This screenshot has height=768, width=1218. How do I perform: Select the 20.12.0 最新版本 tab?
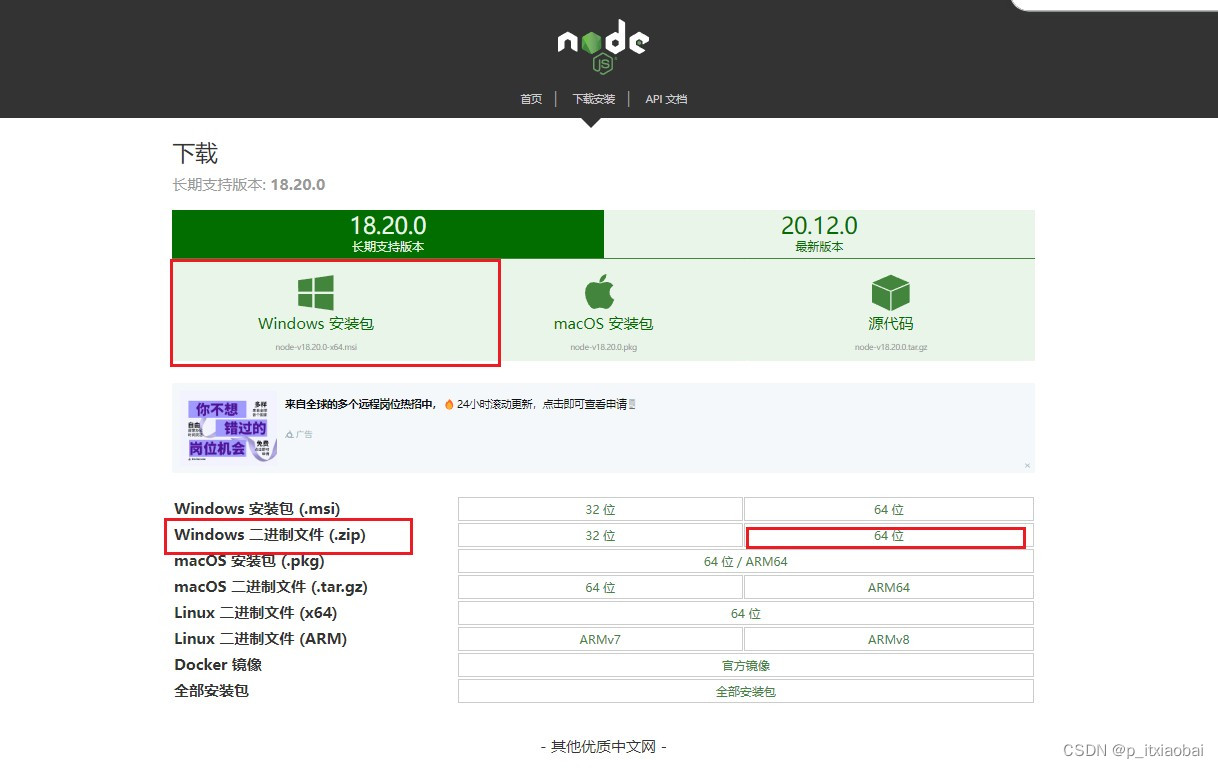[819, 234]
